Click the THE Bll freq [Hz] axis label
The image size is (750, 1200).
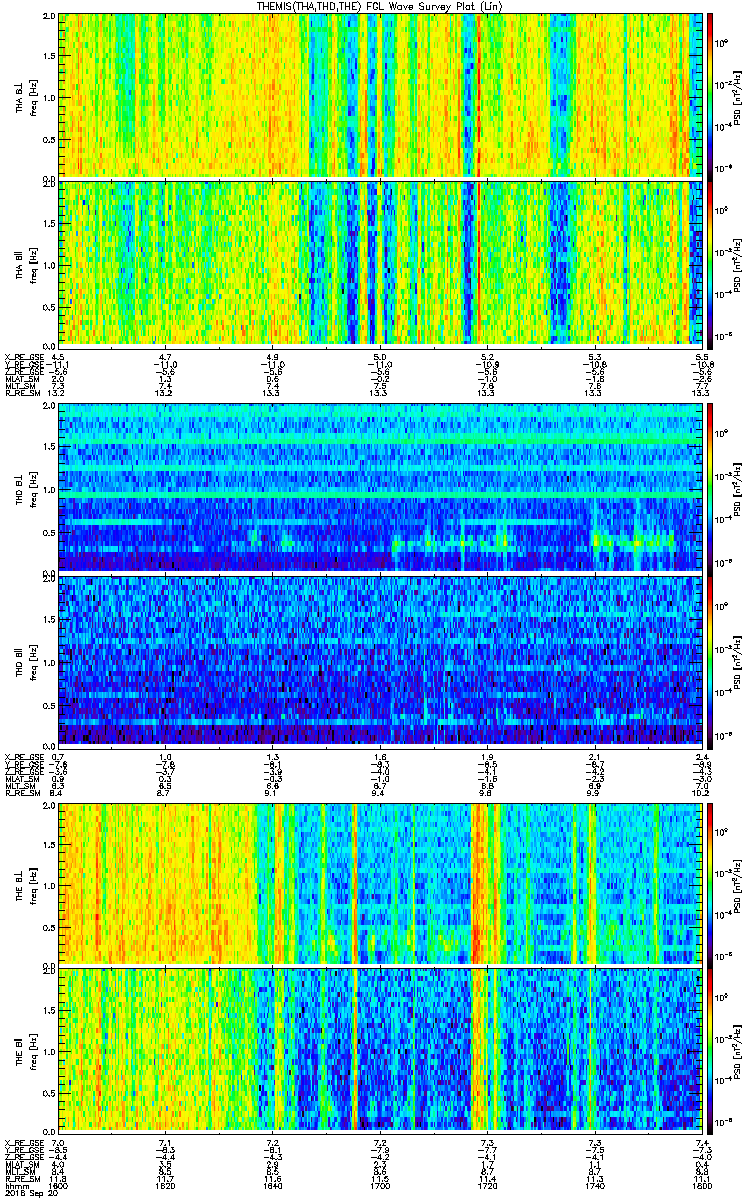[x=32, y=1051]
